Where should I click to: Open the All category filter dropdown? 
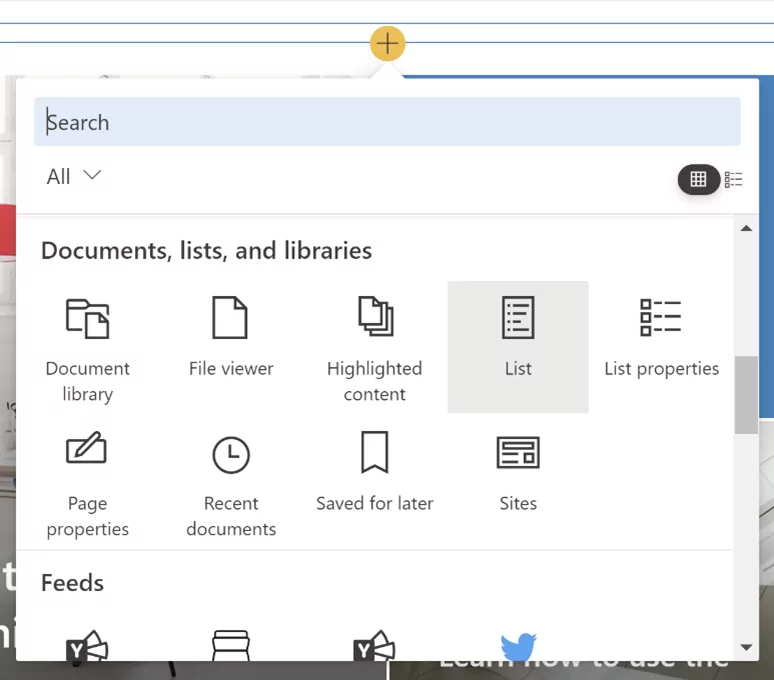[74, 176]
